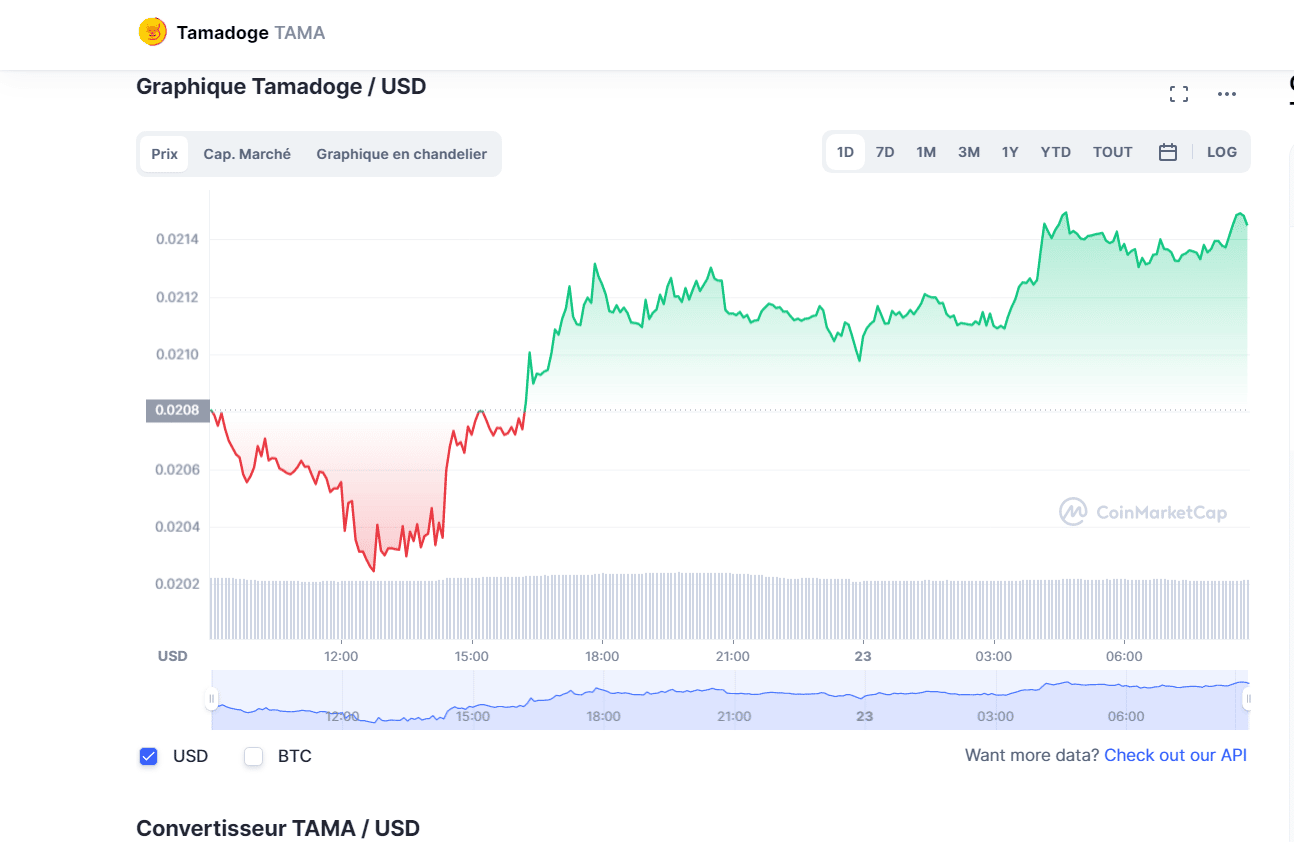Switch to Graphique en chandelier tab
Image resolution: width=1294 pixels, height=842 pixels.
pyautogui.click(x=401, y=154)
